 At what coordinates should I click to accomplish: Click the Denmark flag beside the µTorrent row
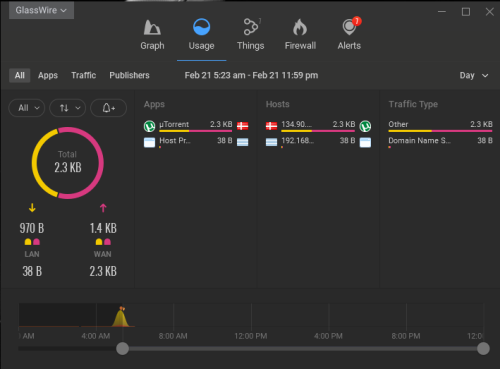(242, 126)
